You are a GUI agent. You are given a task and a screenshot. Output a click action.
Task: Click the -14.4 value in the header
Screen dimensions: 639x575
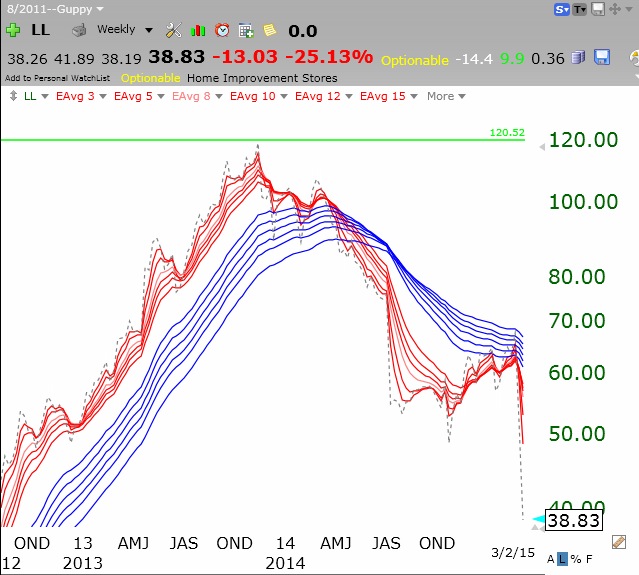[x=474, y=59]
